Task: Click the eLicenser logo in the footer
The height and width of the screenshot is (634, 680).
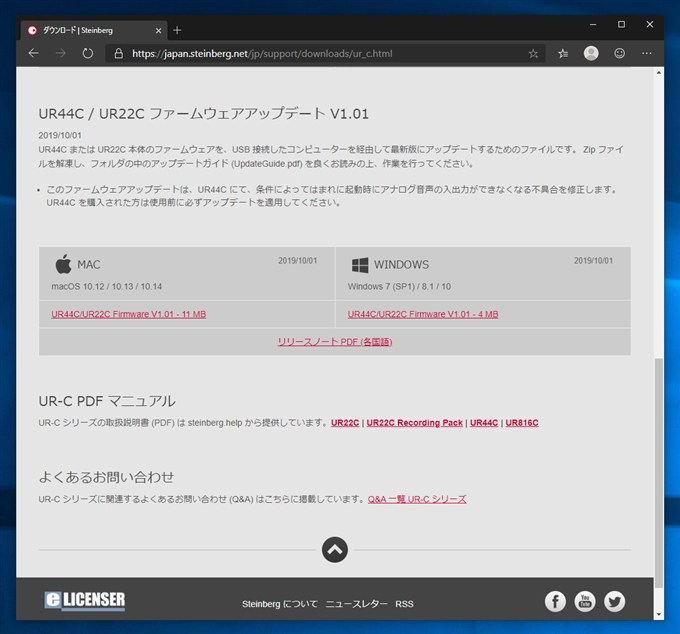Action: tap(85, 601)
